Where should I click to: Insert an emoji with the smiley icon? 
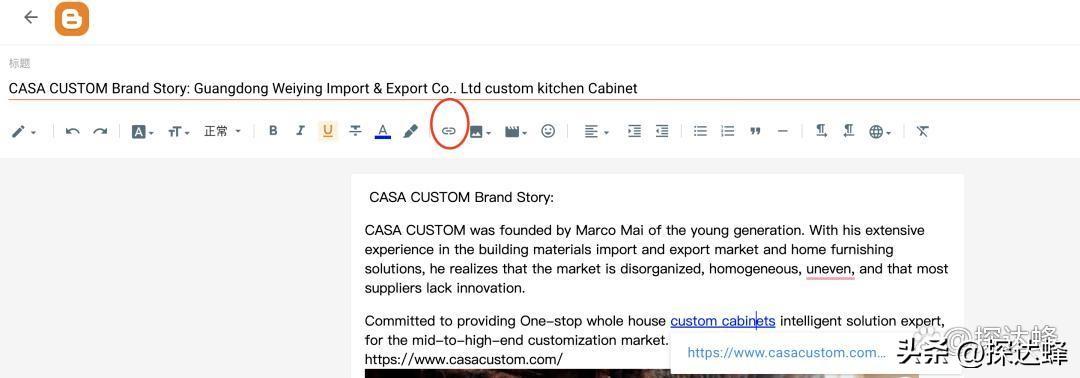click(x=548, y=131)
